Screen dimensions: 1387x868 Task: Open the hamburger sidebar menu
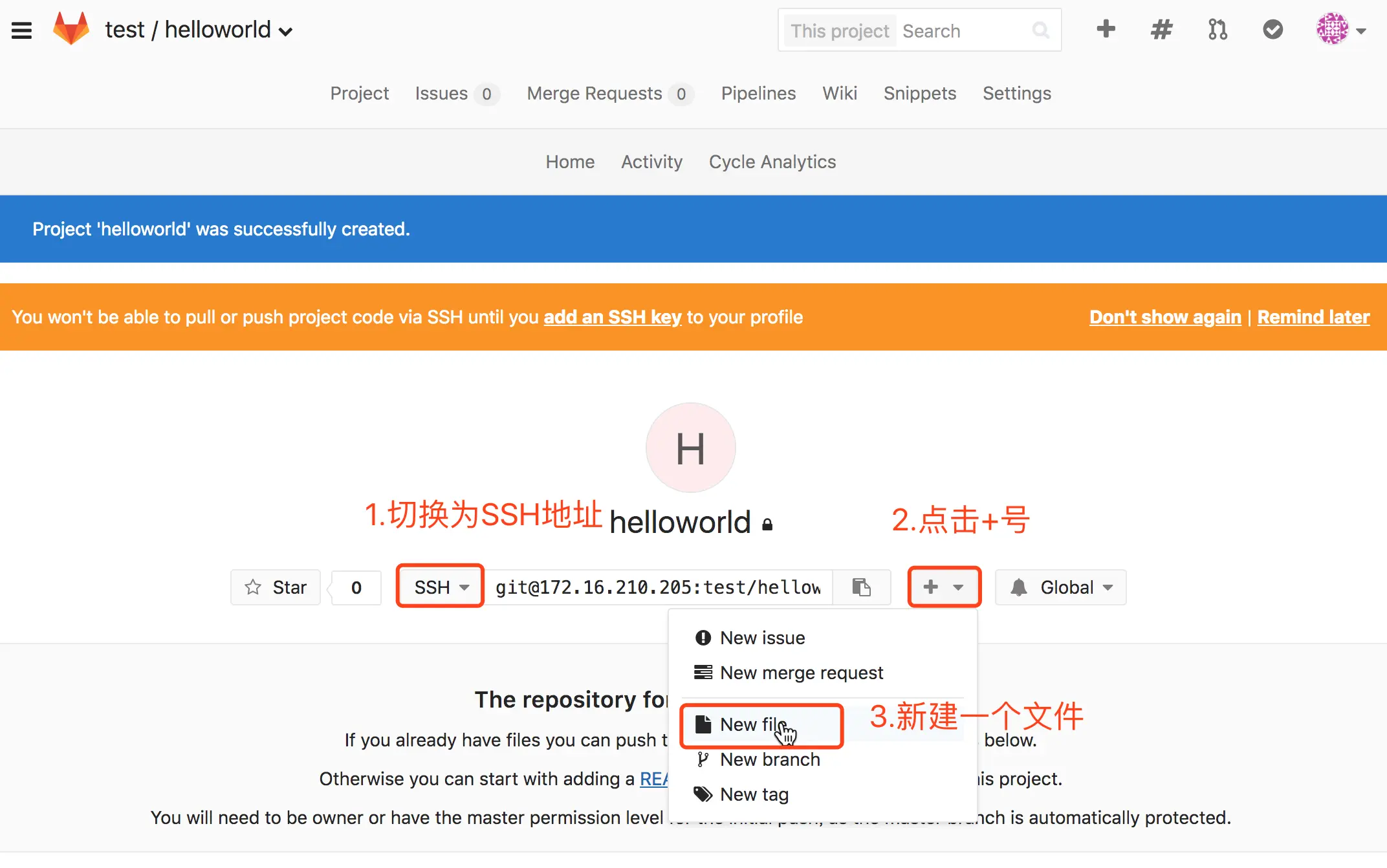(21, 30)
